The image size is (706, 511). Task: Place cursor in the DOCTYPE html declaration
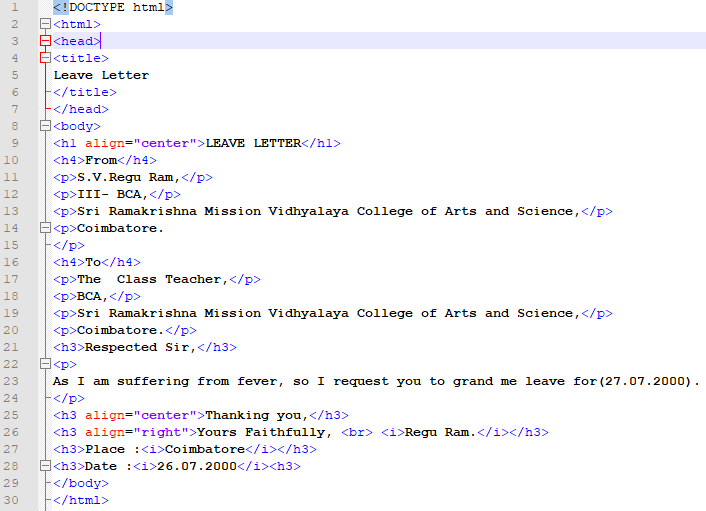(113, 7)
